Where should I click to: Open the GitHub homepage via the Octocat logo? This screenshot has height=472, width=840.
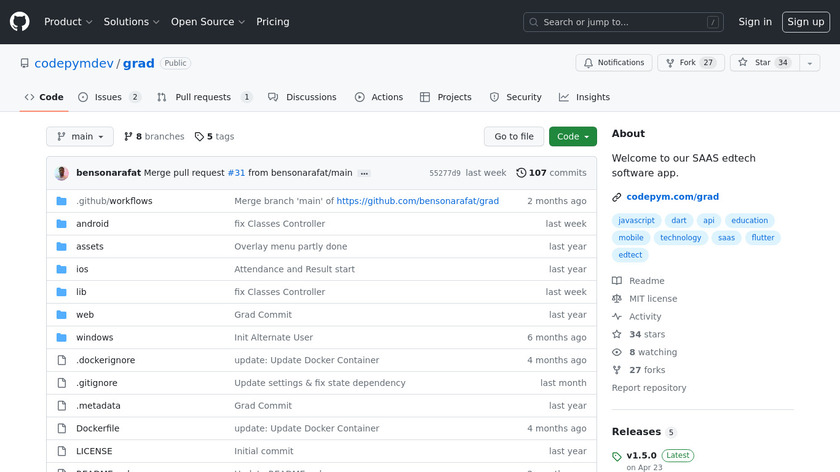(x=19, y=22)
